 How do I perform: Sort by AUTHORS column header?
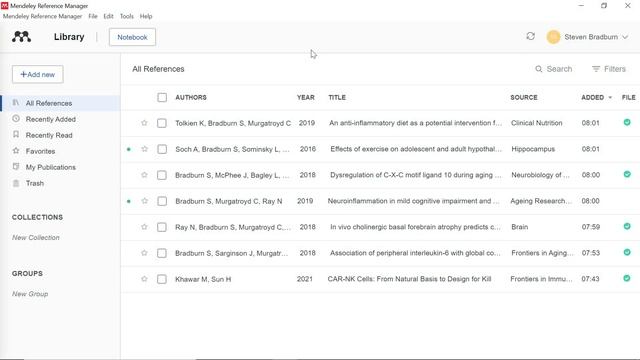pos(191,98)
